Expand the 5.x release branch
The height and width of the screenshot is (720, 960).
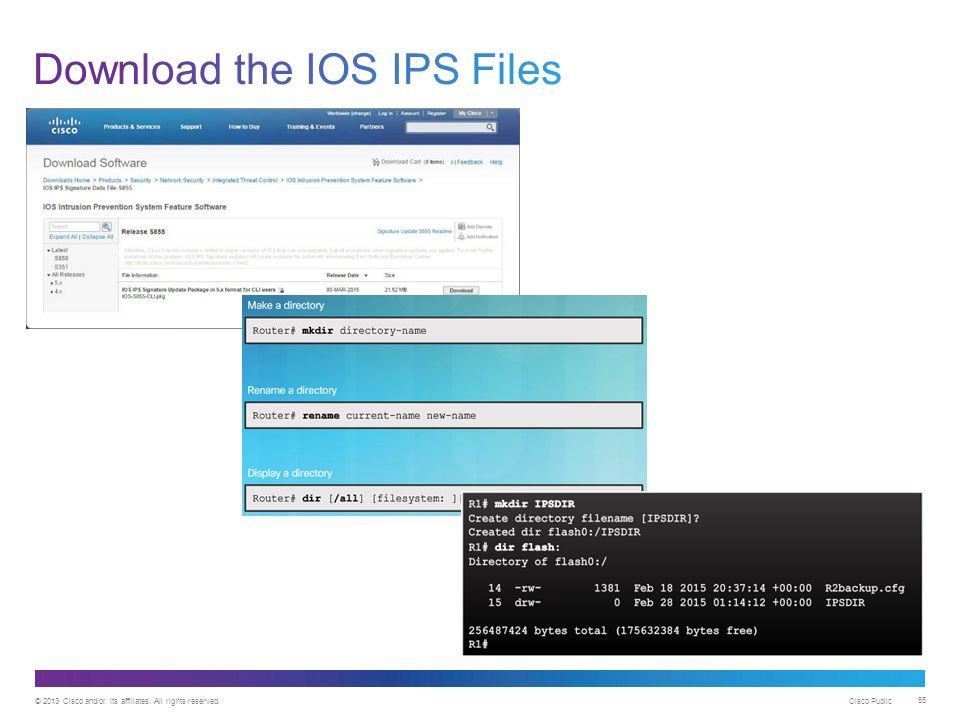(x=52, y=283)
